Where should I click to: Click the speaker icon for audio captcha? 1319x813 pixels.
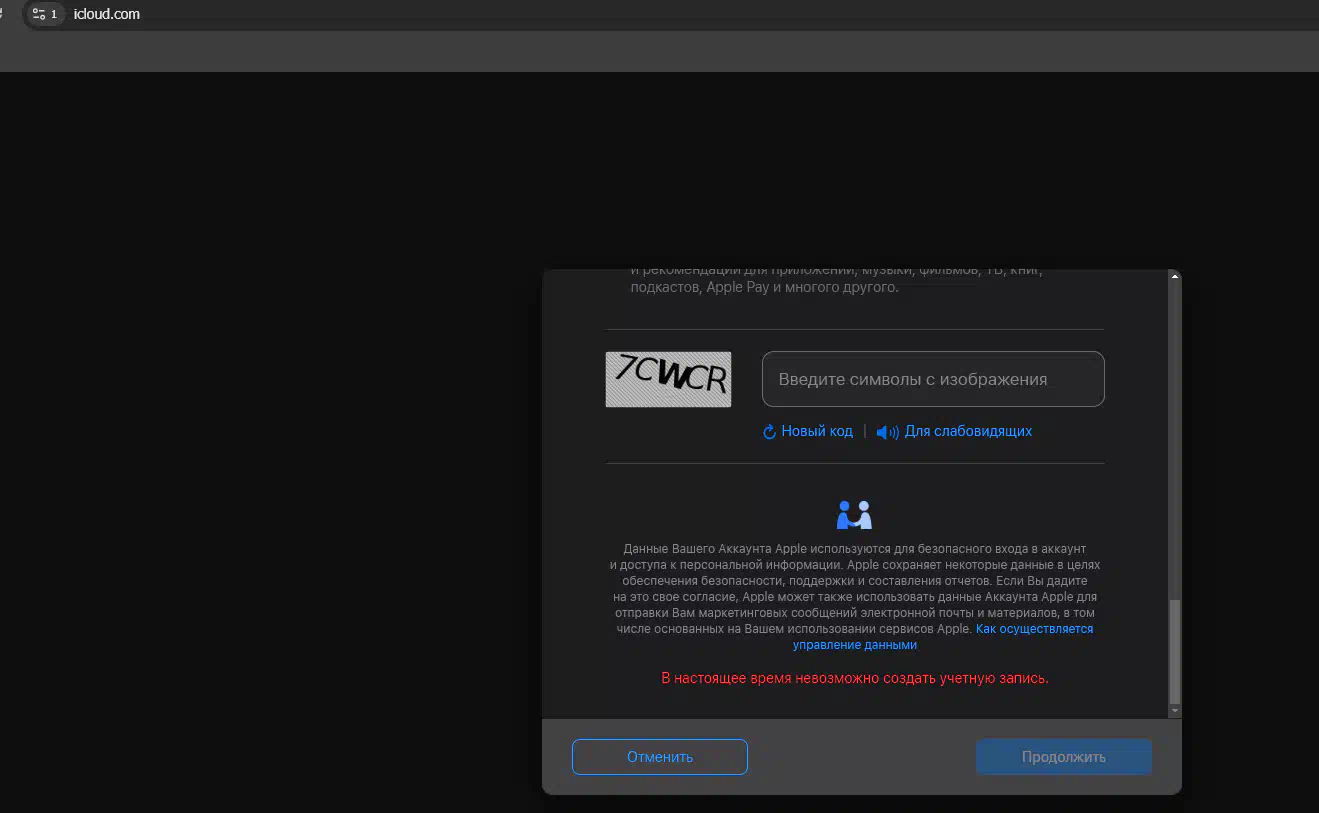click(x=887, y=432)
